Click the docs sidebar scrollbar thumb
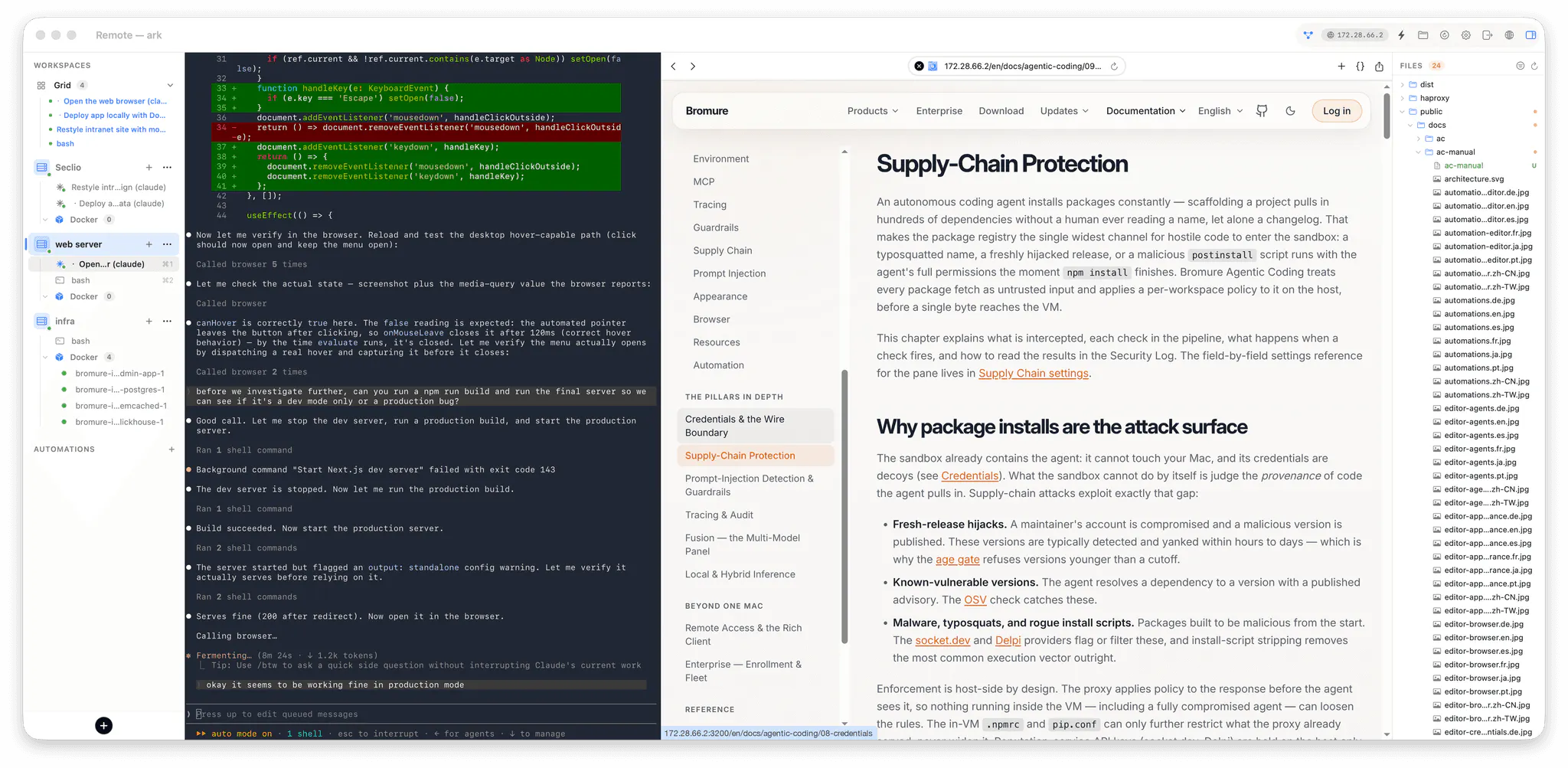 [844, 505]
